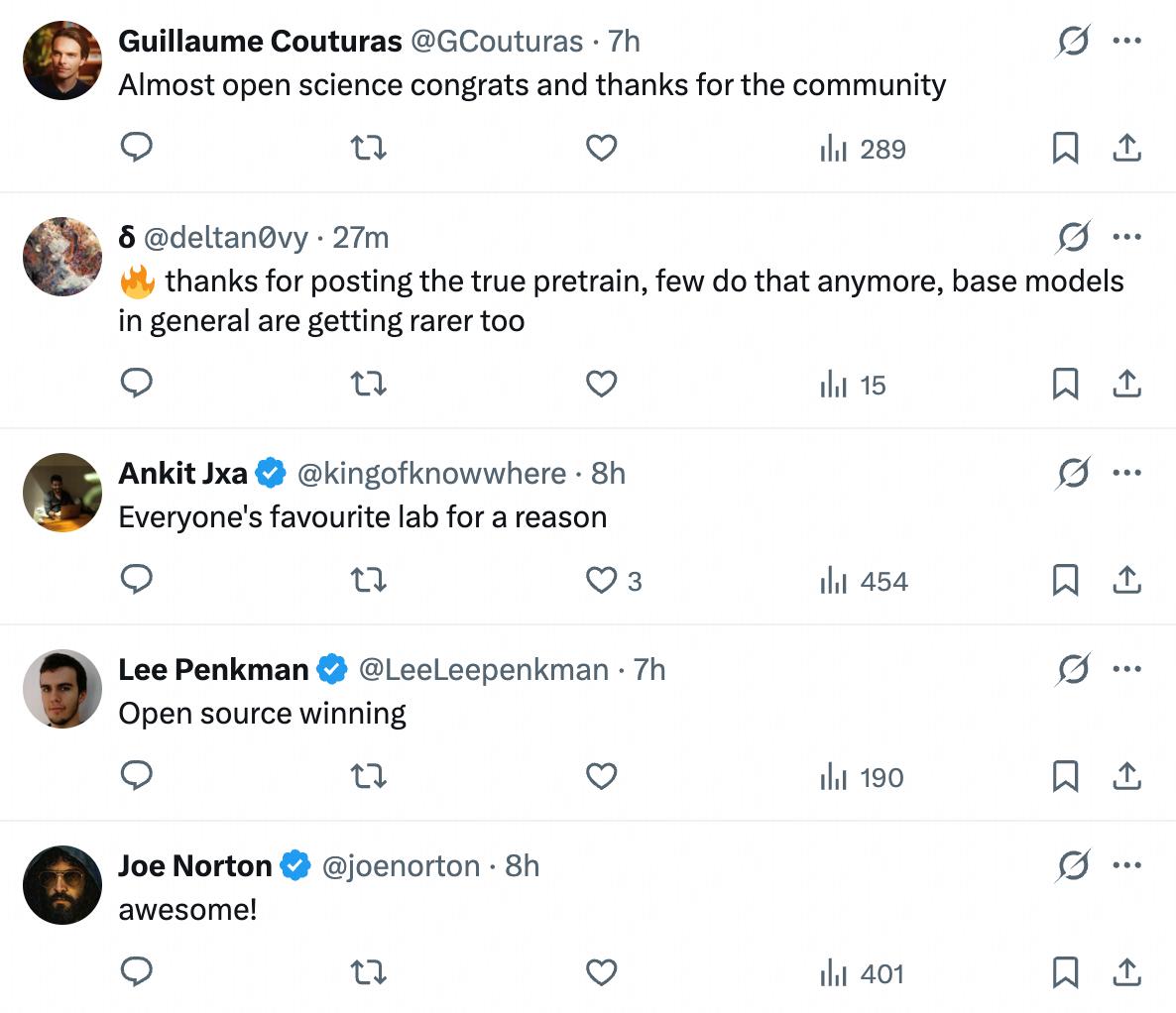
Task: Open more options on Ankit Jxa's tweet
Action: point(1127,473)
